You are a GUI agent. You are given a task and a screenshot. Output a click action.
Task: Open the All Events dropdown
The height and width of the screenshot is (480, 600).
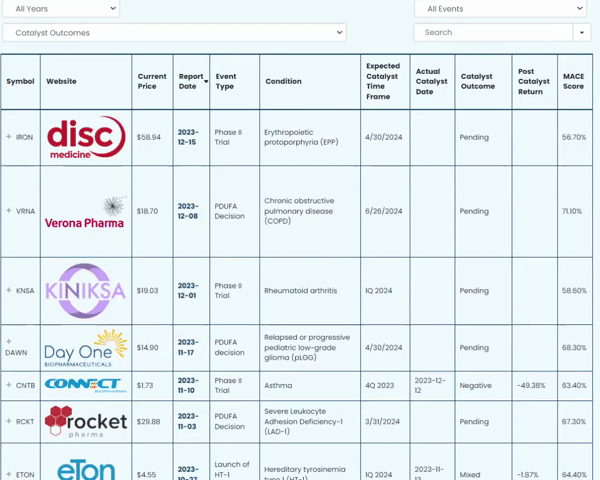coord(500,8)
